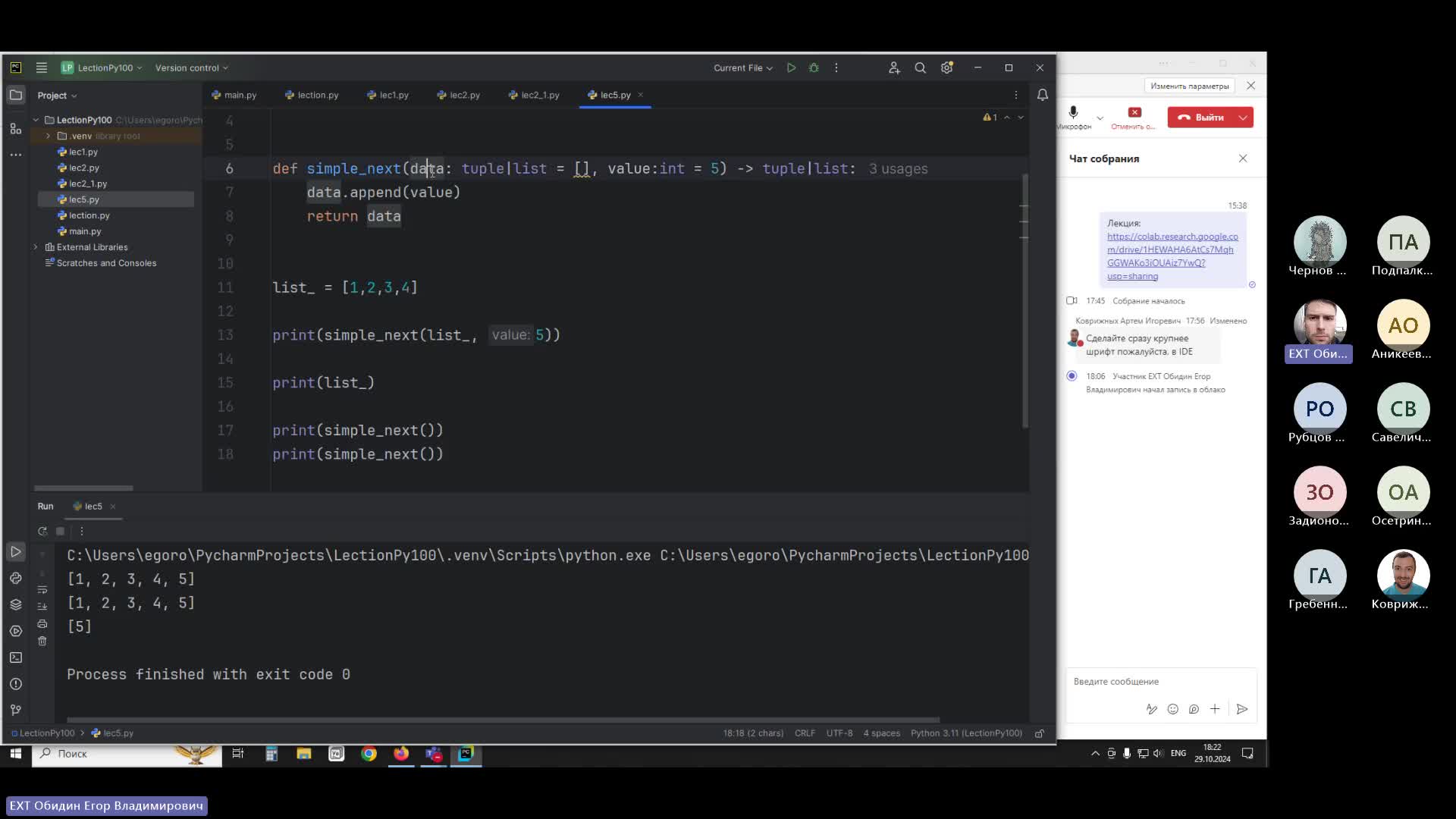1456x819 pixels.
Task: Open LectionPy100 project dropdown
Action: (x=102, y=67)
